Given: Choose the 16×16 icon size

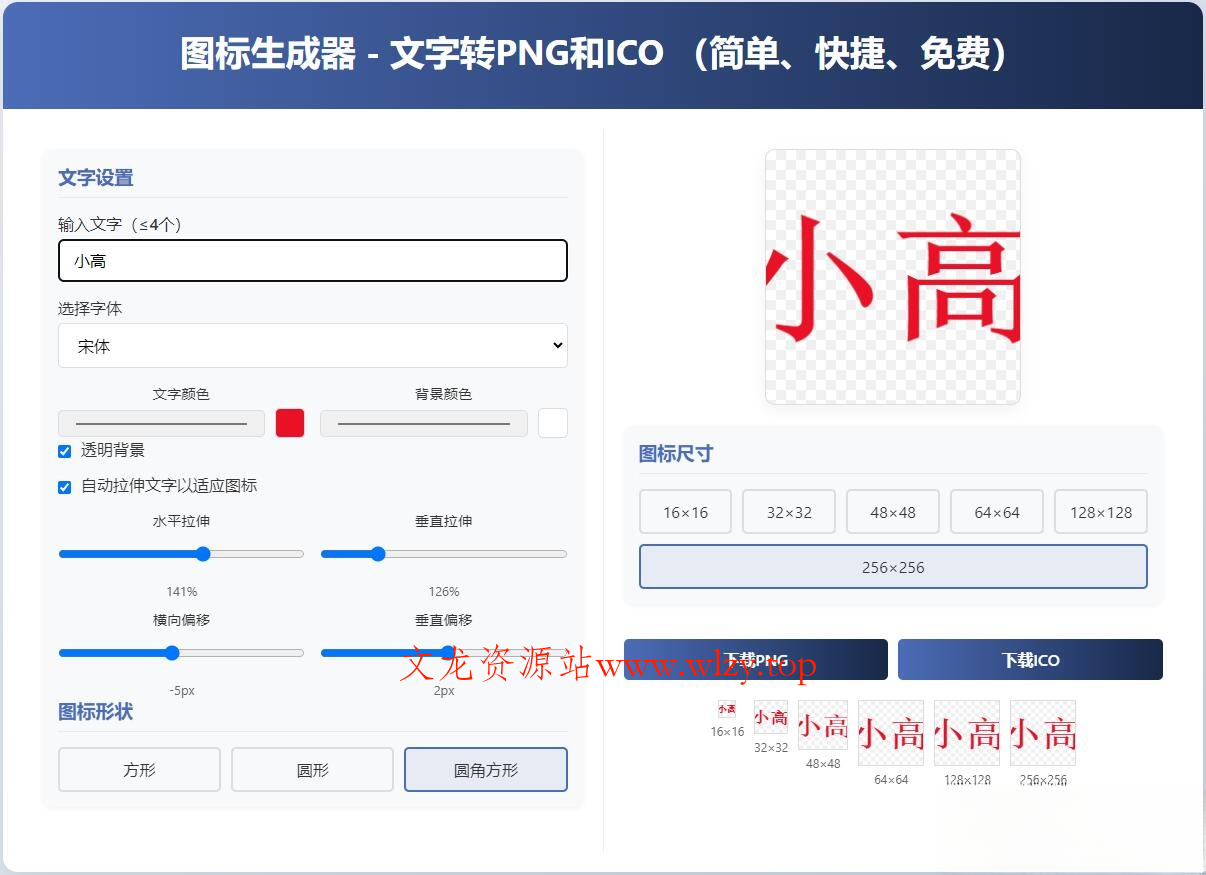Looking at the screenshot, I should 685,511.
